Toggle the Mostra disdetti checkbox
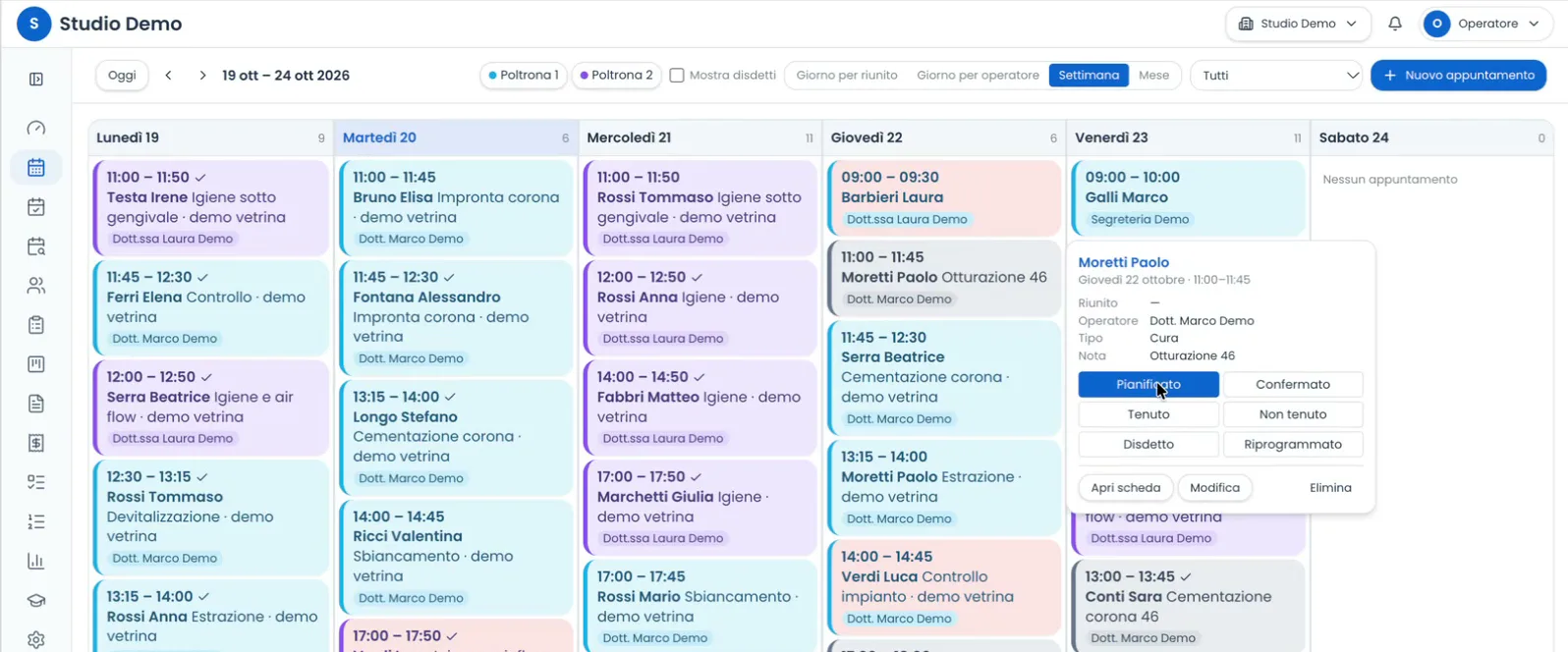1568x652 pixels. click(677, 76)
